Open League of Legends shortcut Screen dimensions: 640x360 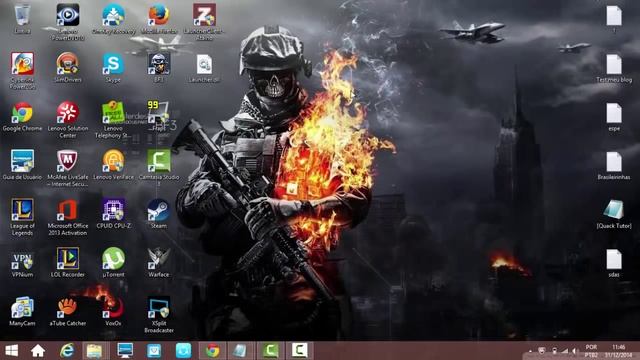[x=22, y=217]
